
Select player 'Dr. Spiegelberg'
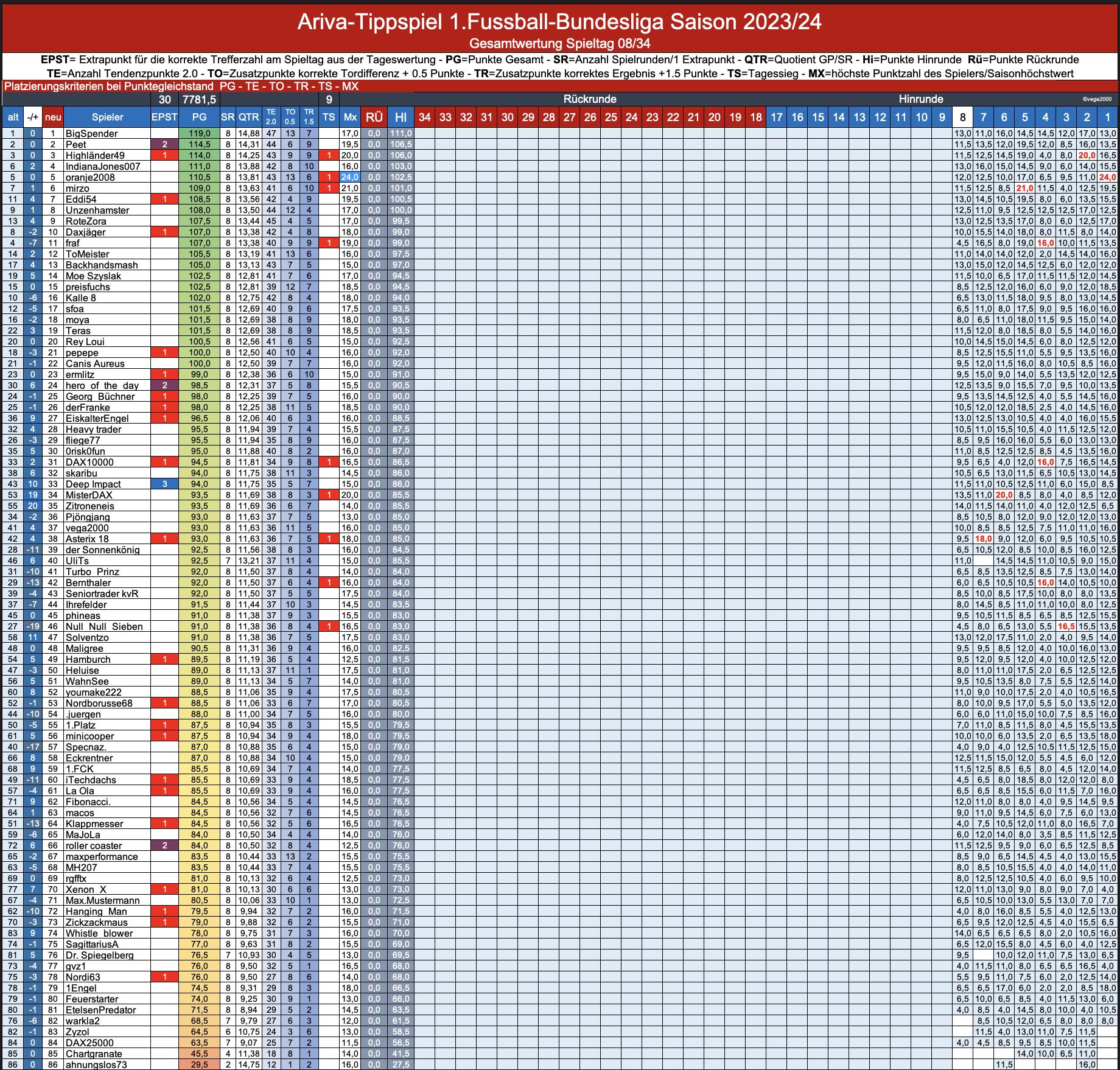[99, 955]
